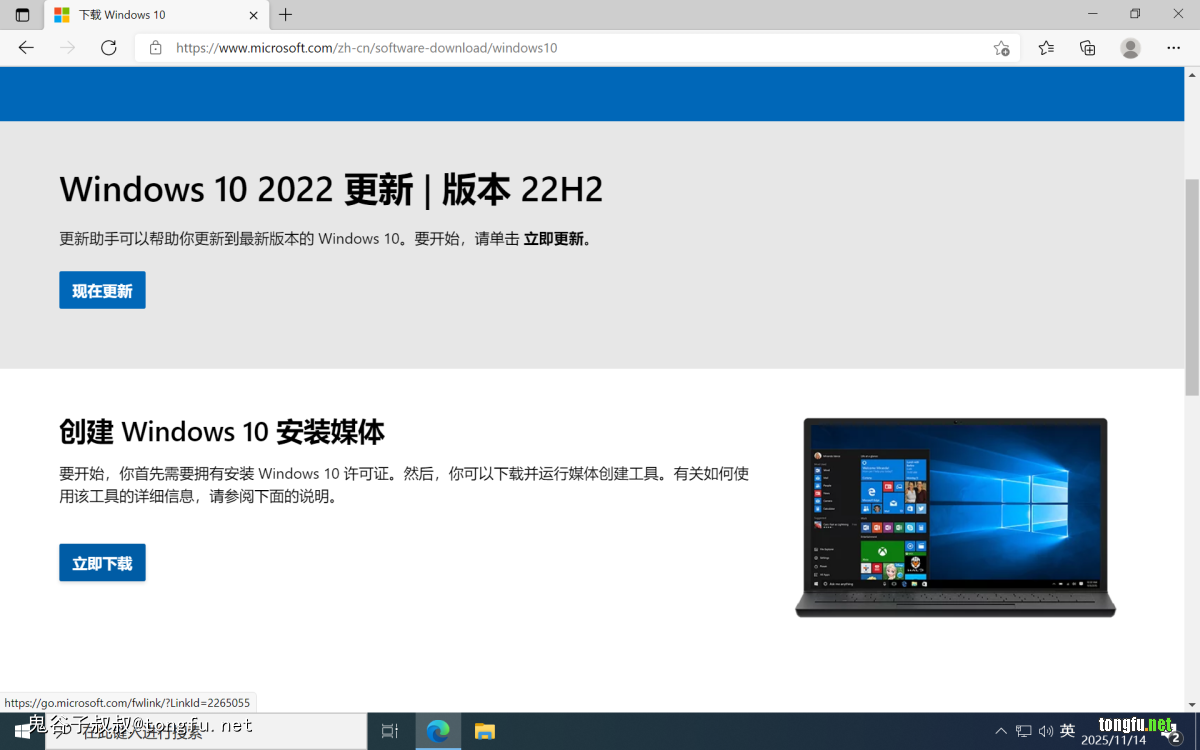Open the Collections panel
This screenshot has width=1200, height=750.
pos(1088,48)
